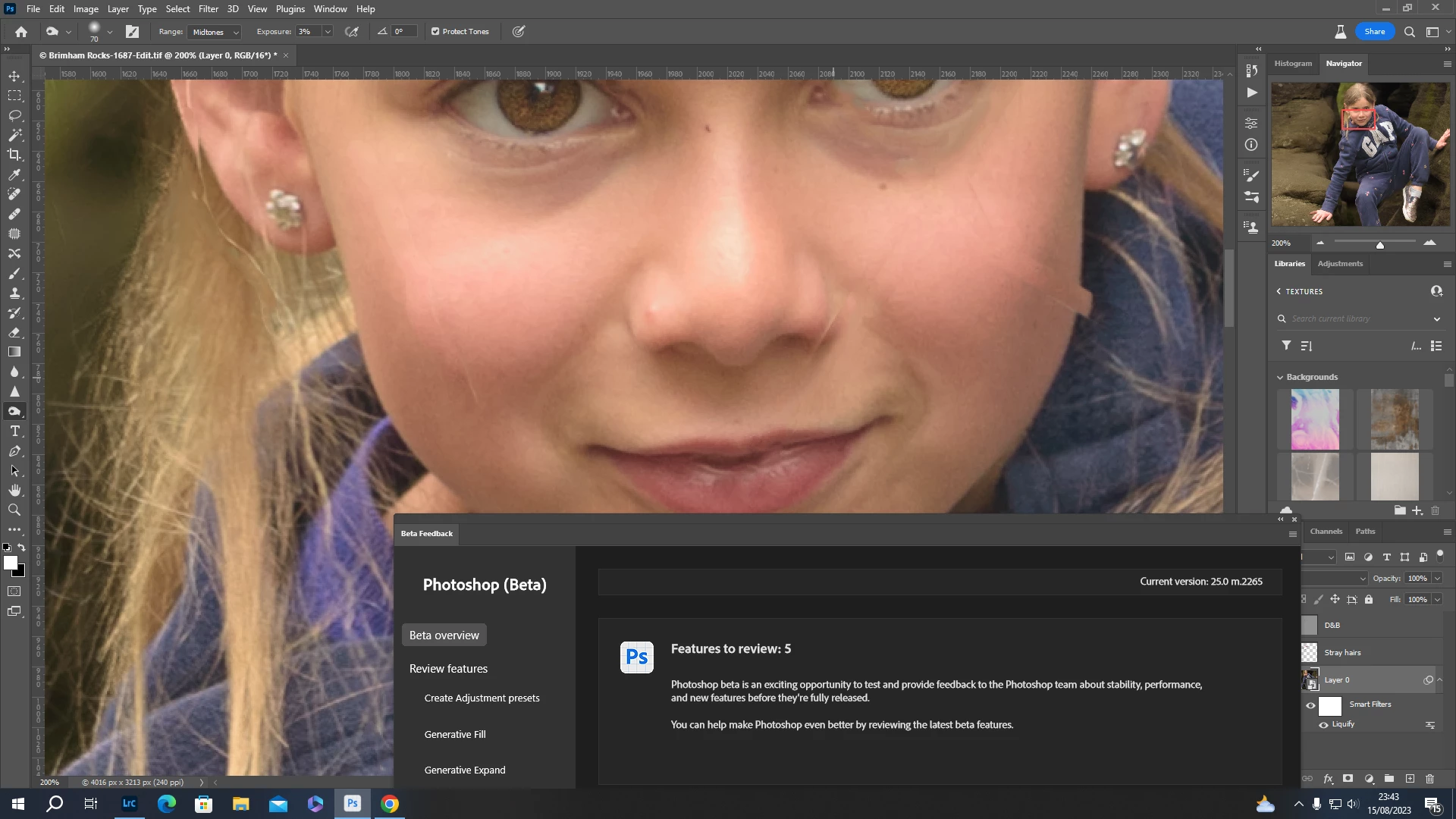1456x819 pixels.
Task: Open Generative Fill review feature
Action: point(455,734)
